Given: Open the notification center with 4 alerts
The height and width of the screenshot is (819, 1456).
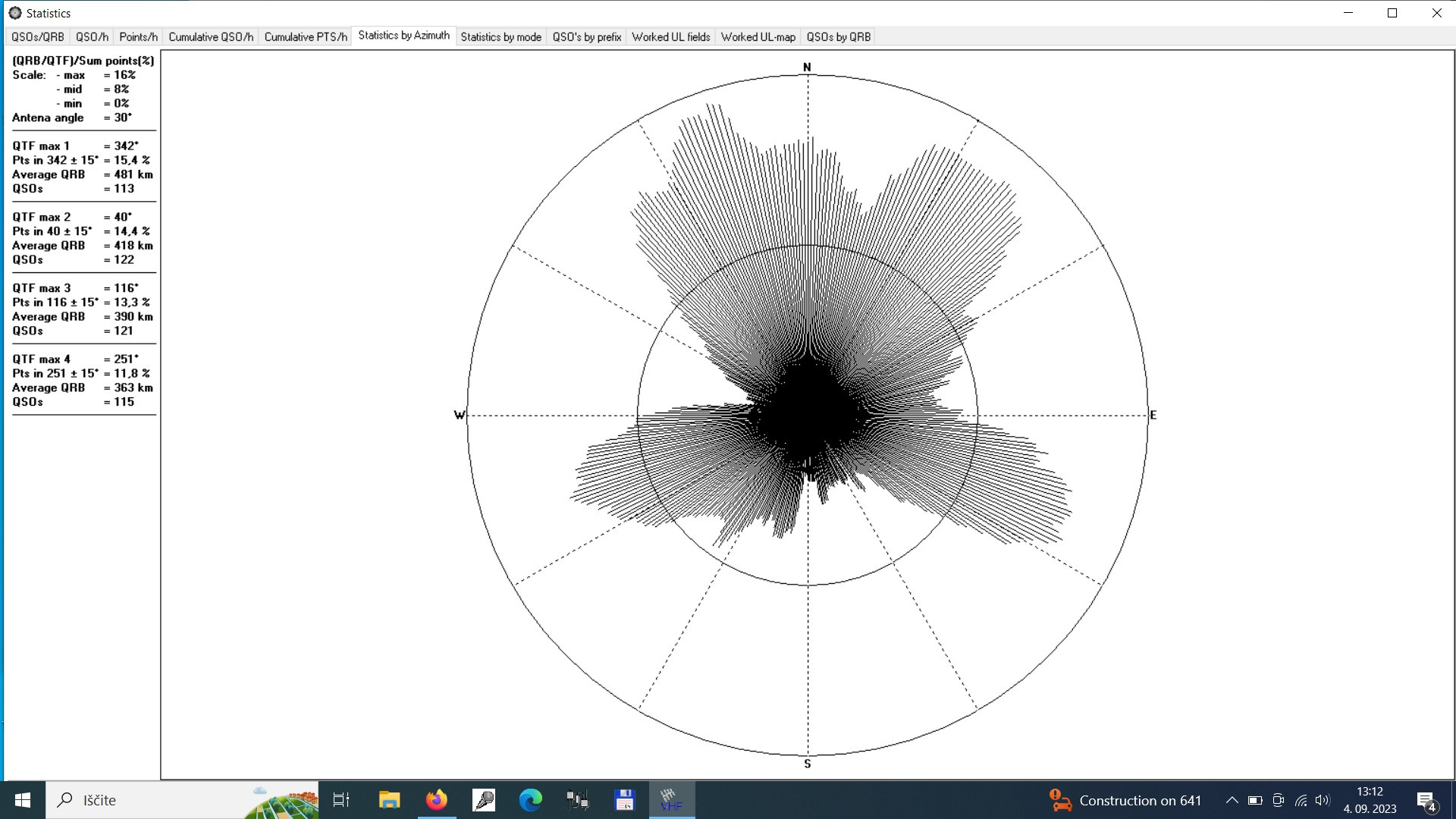Looking at the screenshot, I should tap(1426, 801).
